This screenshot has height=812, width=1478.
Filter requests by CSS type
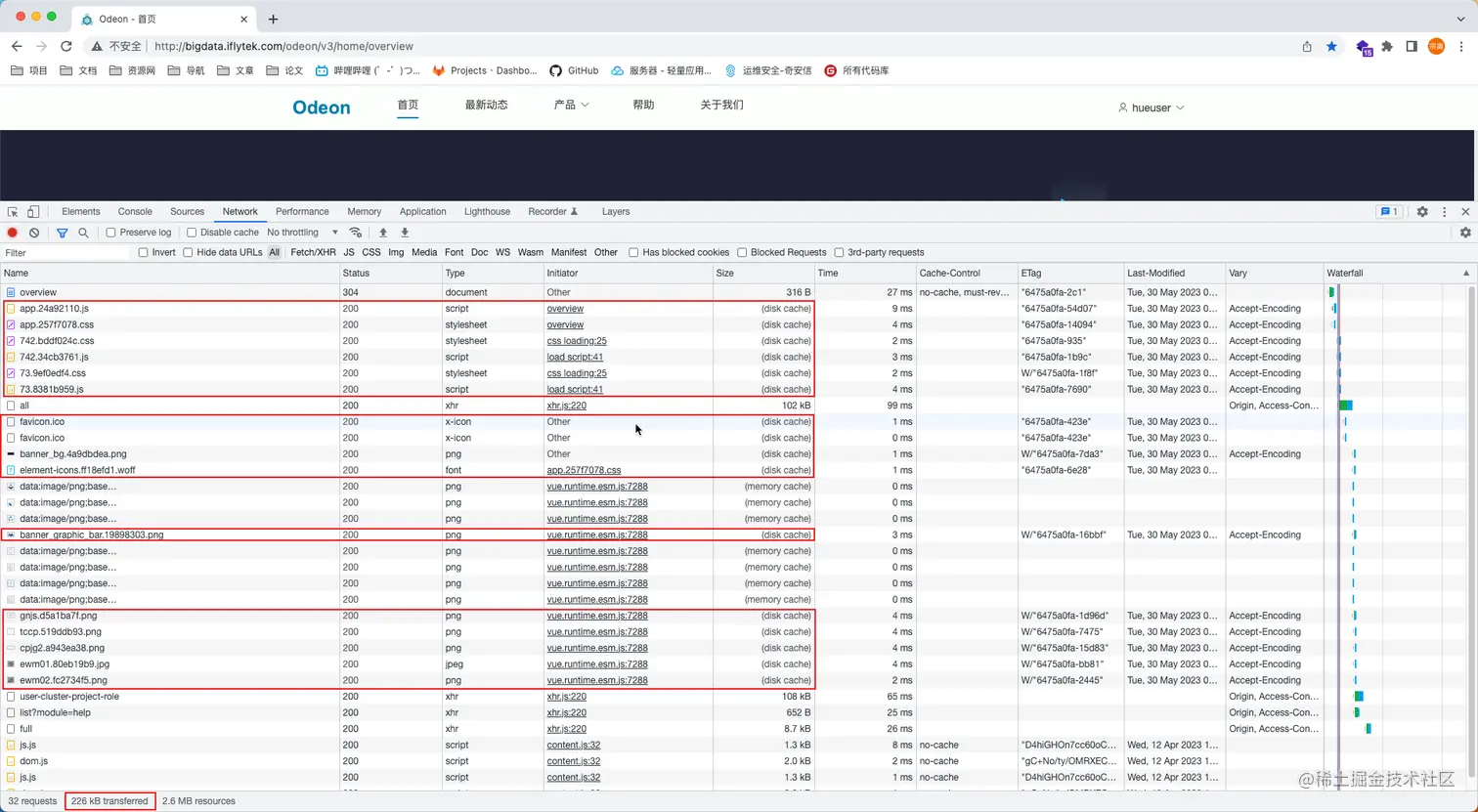(x=371, y=252)
